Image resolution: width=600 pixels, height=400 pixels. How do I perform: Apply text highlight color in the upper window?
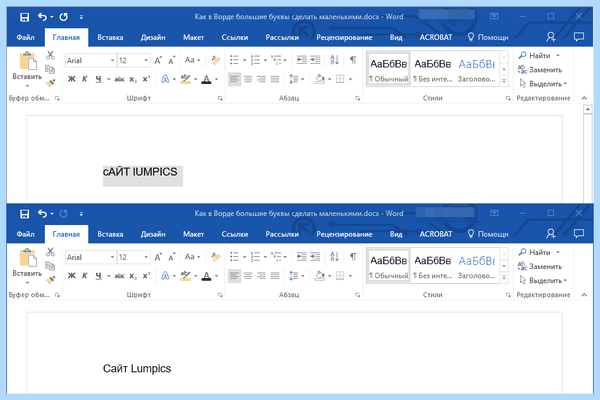pos(186,79)
